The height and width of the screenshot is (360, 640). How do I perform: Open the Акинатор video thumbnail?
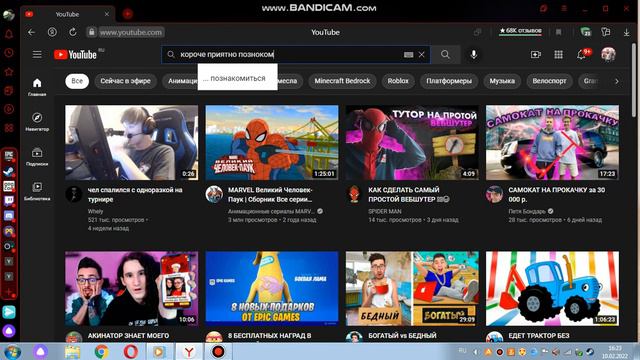pos(131,288)
